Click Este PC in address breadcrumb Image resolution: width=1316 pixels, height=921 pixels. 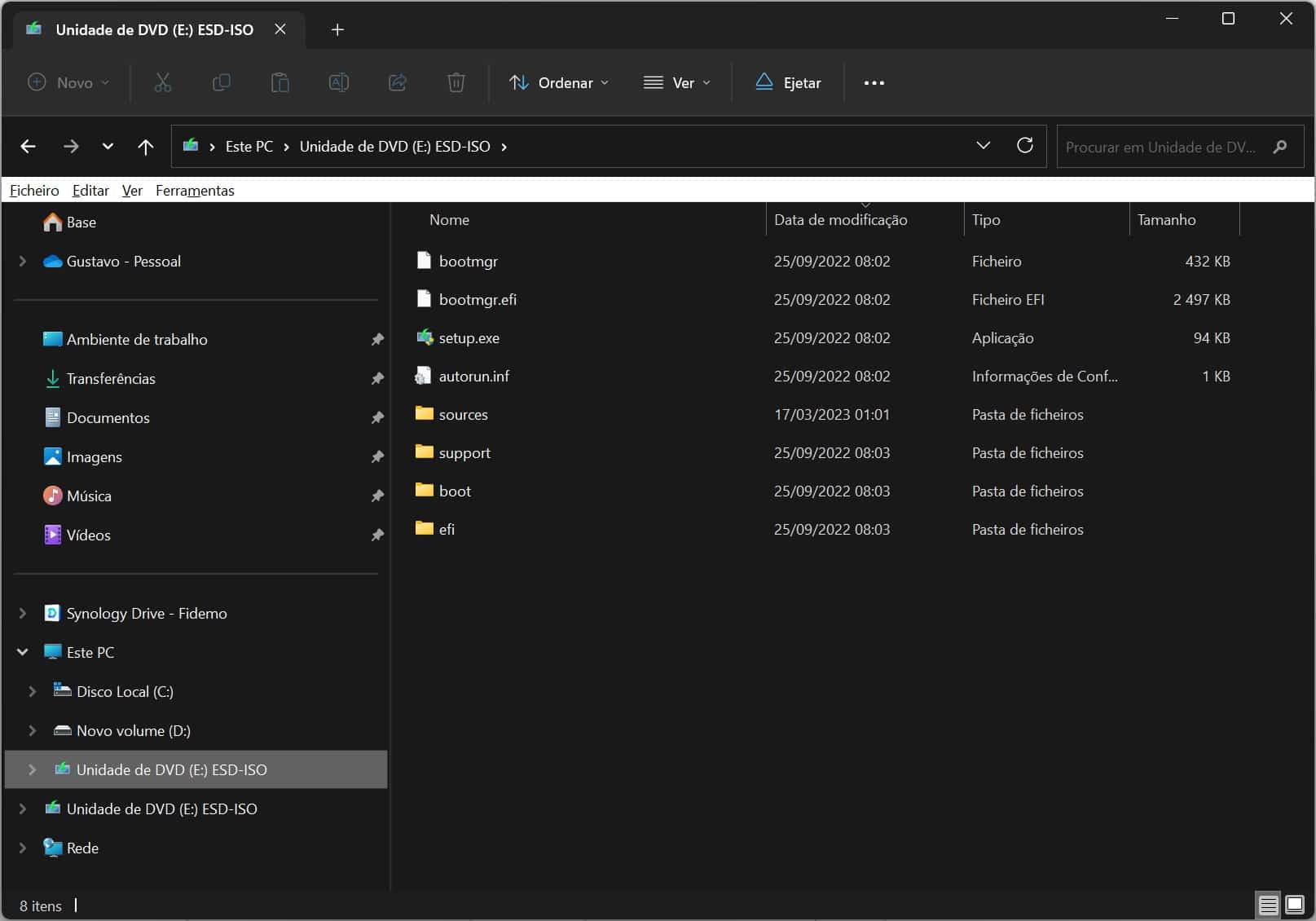pos(249,147)
